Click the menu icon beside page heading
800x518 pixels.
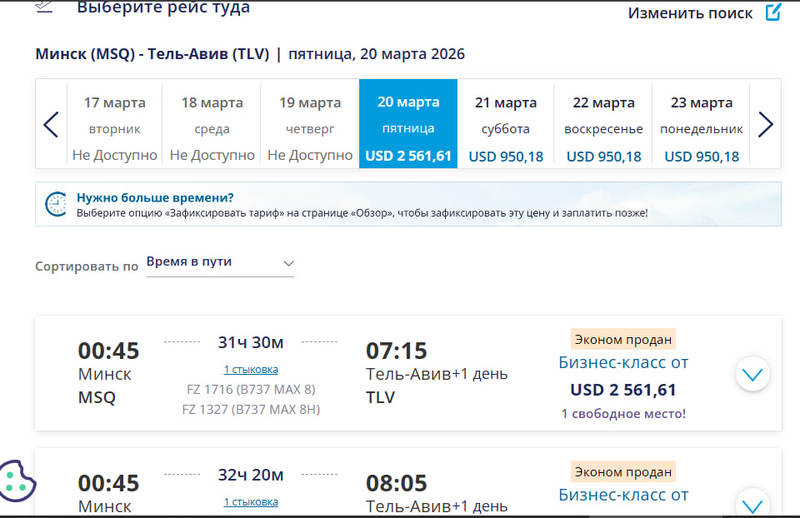(x=44, y=6)
